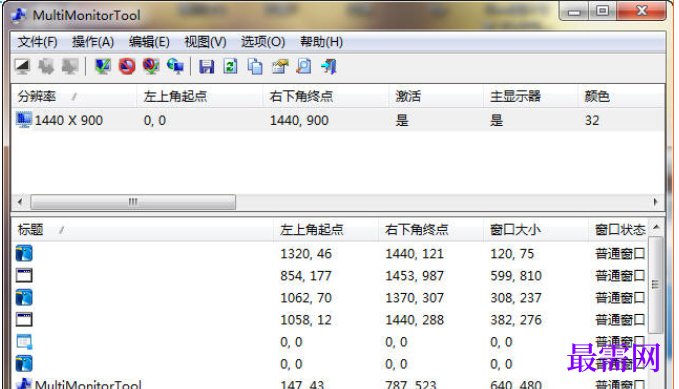Click the MultiMonitorTool title bar app icon
Screen dimensions: 679x389
coord(19,15)
